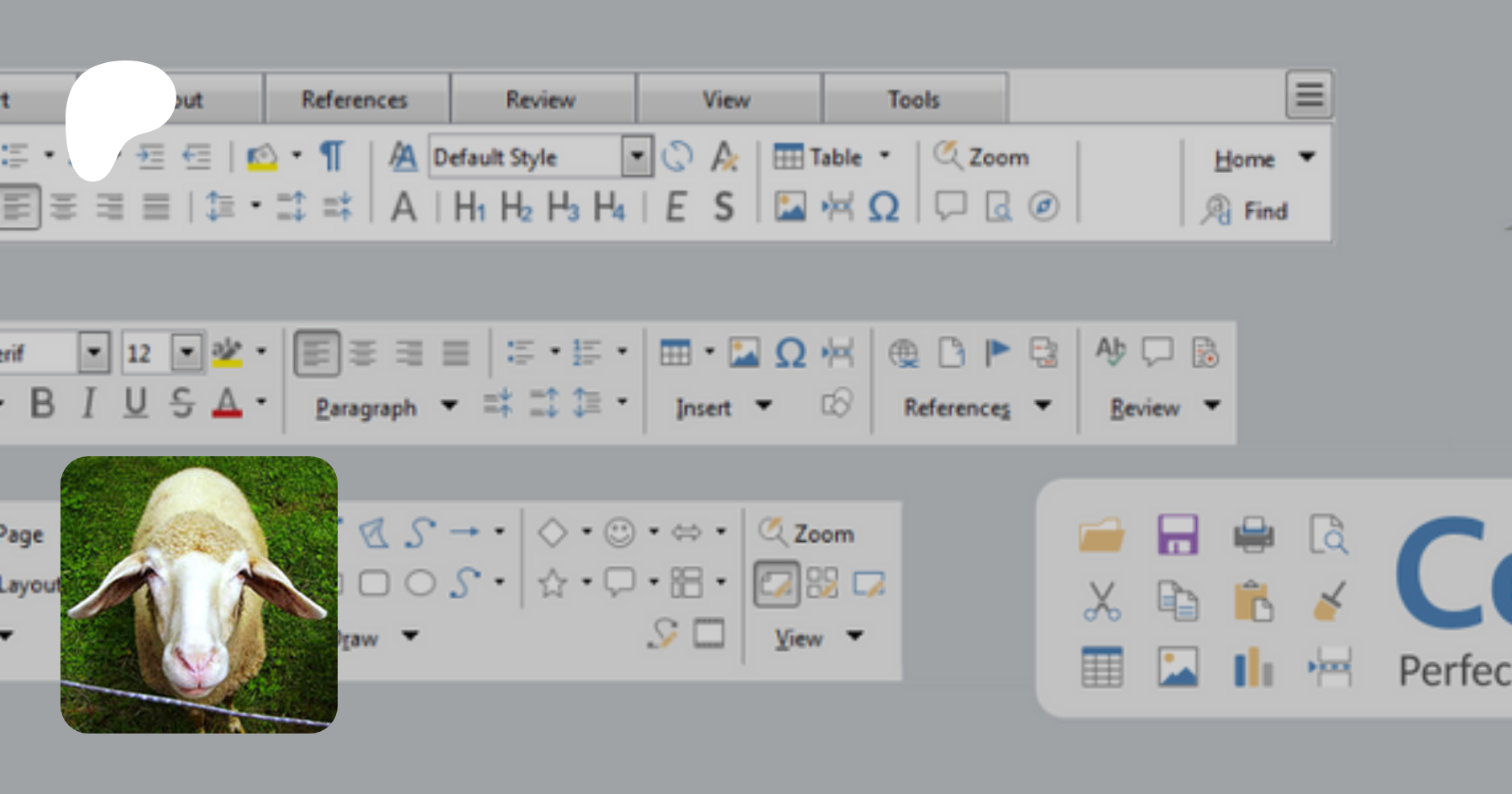Screen dimensions: 1512x794
Task: Click the pilcrow formatting marks icon
Action: 332,156
